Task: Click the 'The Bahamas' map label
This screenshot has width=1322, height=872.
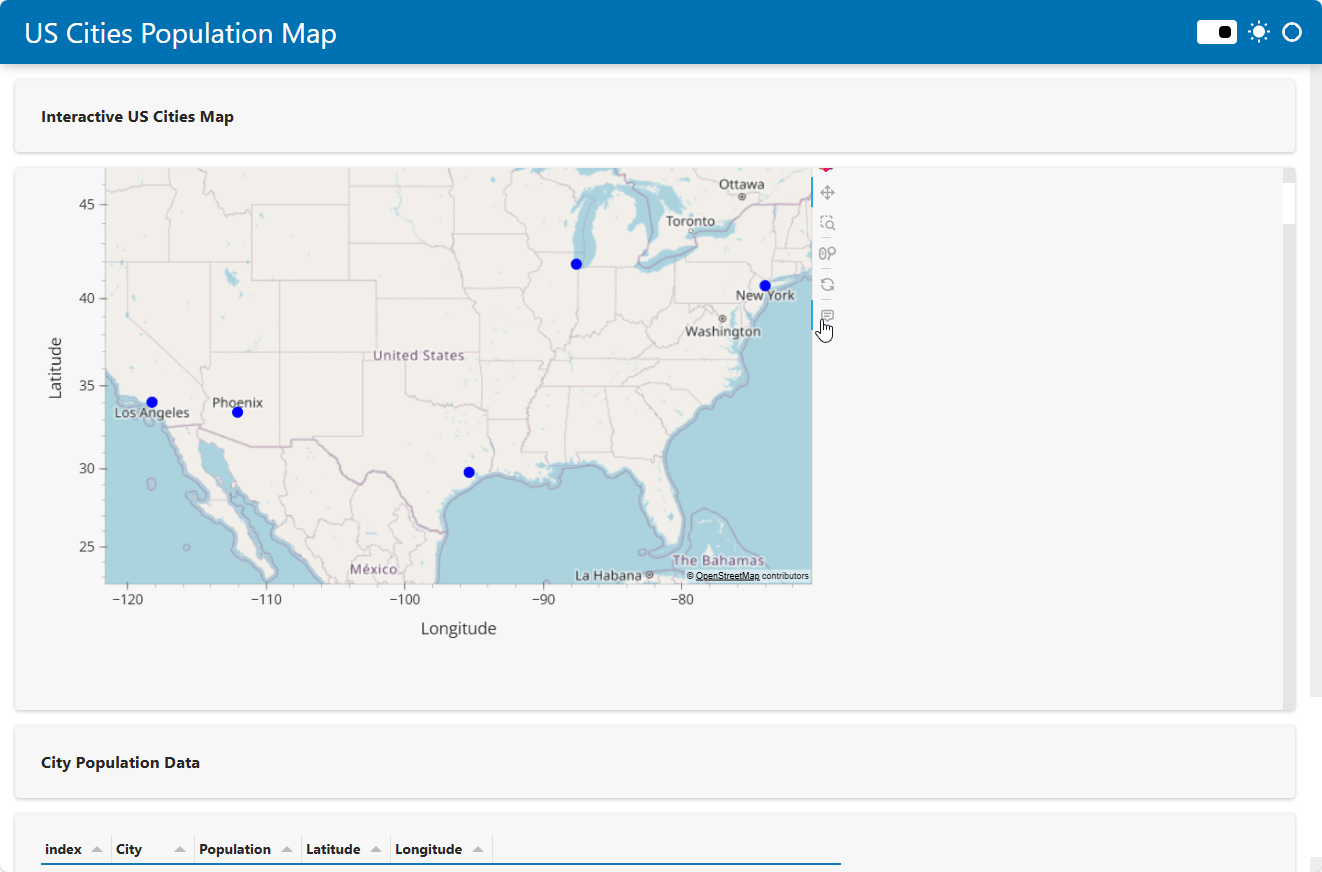Action: (718, 561)
